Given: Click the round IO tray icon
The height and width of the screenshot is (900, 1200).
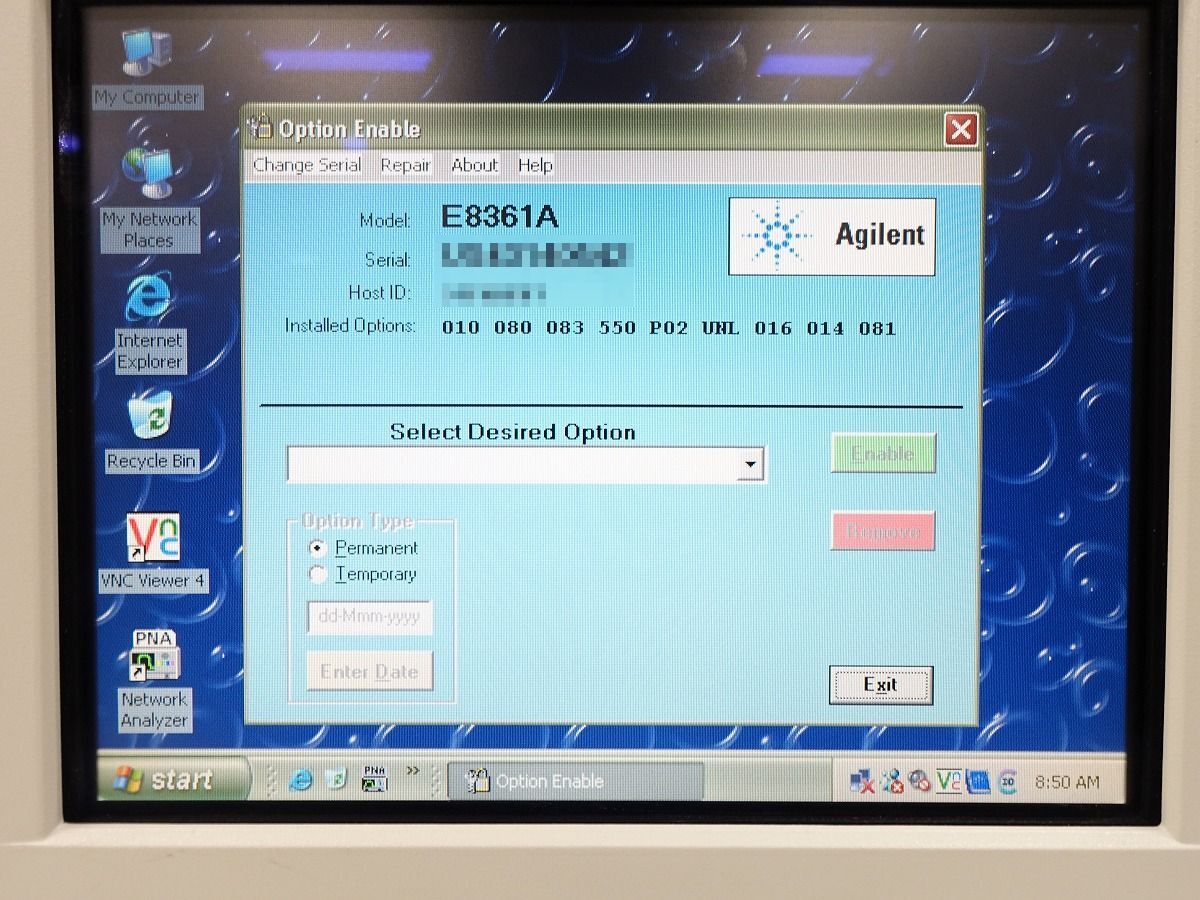Looking at the screenshot, I should pos(1008,782).
